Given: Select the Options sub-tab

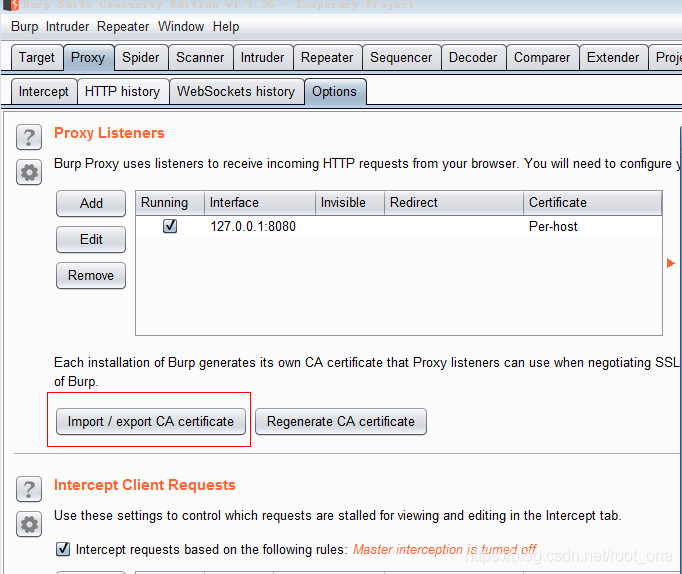Looking at the screenshot, I should click(334, 91).
